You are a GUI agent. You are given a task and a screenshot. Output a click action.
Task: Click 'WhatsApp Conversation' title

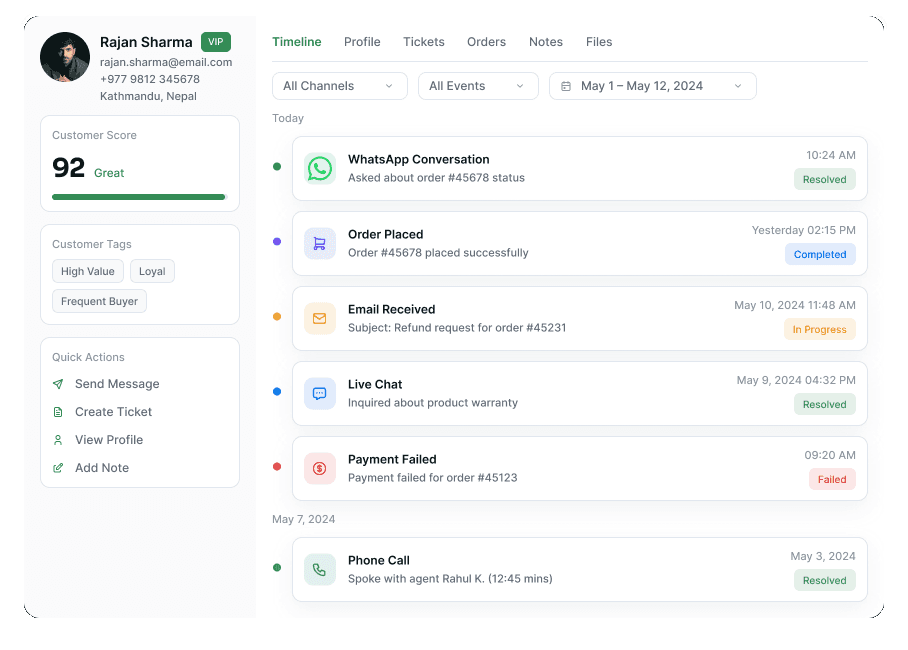(x=419, y=159)
